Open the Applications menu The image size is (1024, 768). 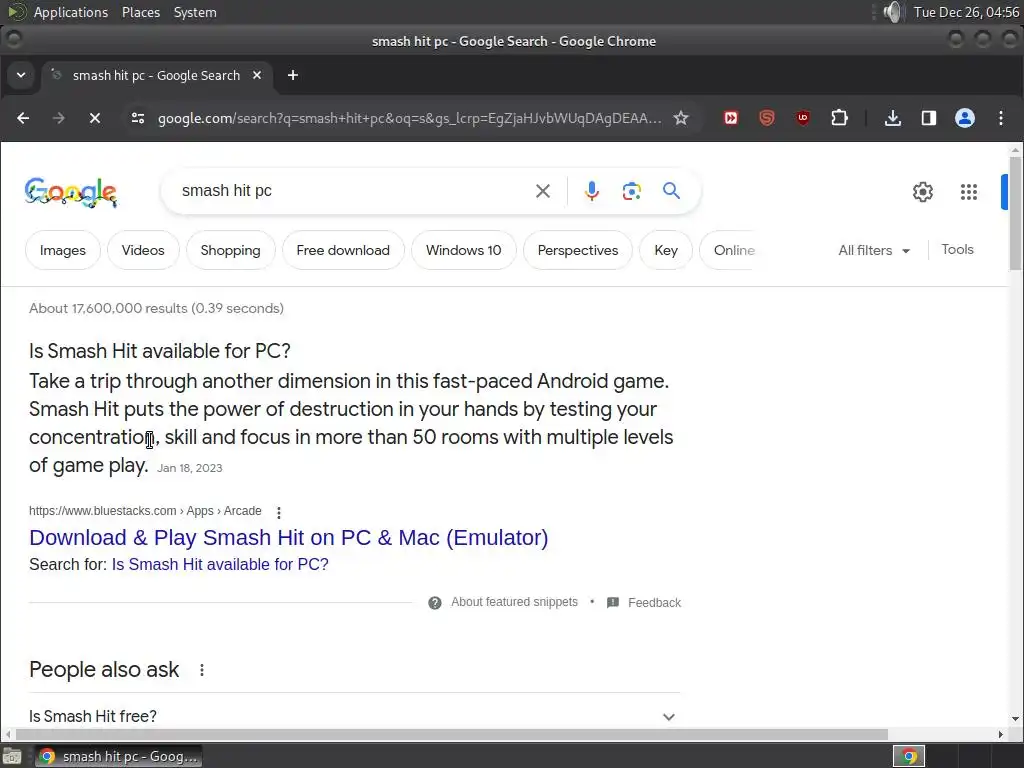(70, 12)
